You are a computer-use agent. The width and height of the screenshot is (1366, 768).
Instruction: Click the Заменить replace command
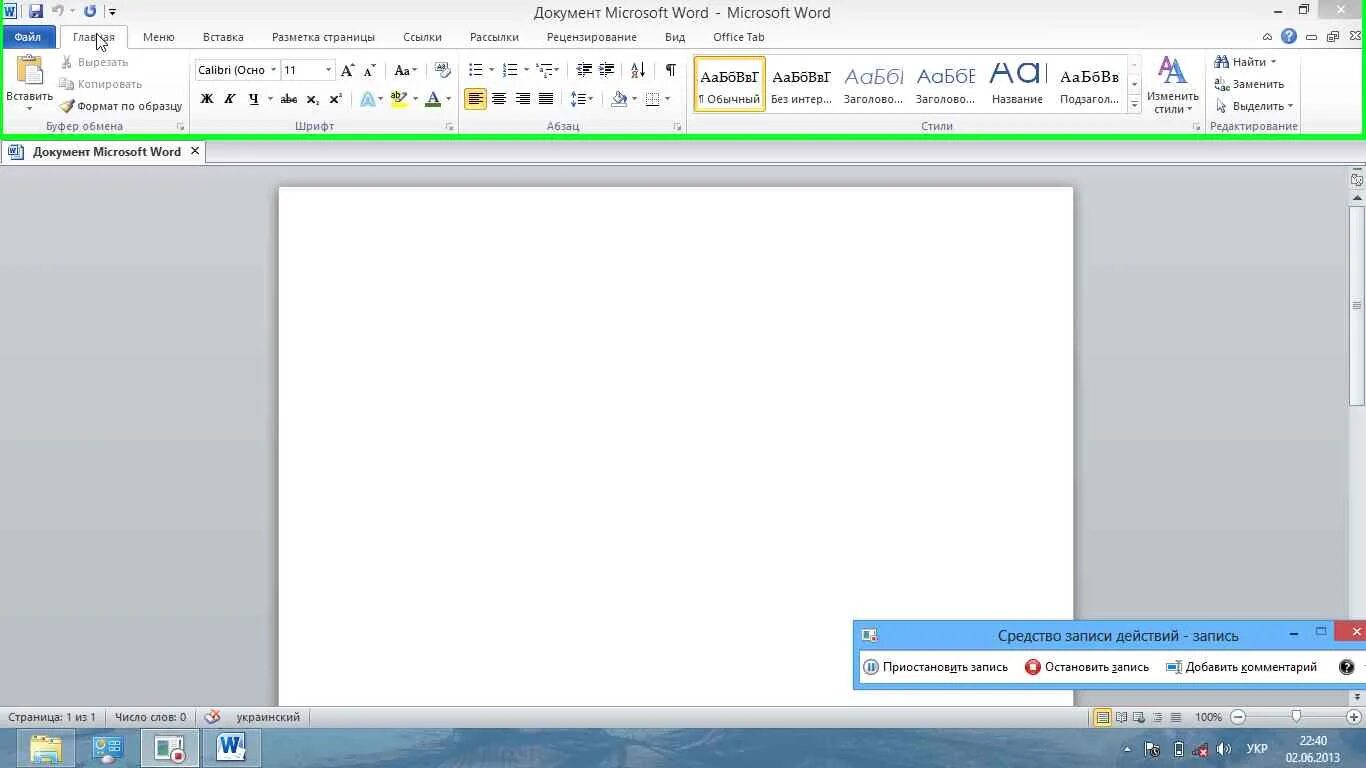pos(1249,84)
